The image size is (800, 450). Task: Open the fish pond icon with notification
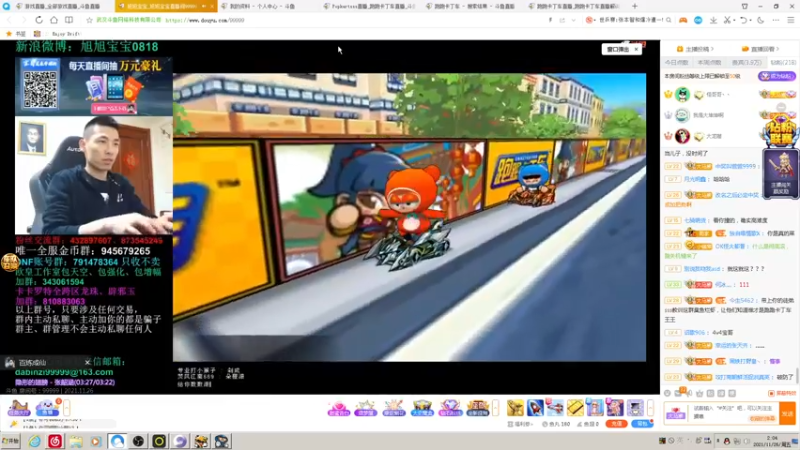47,408
